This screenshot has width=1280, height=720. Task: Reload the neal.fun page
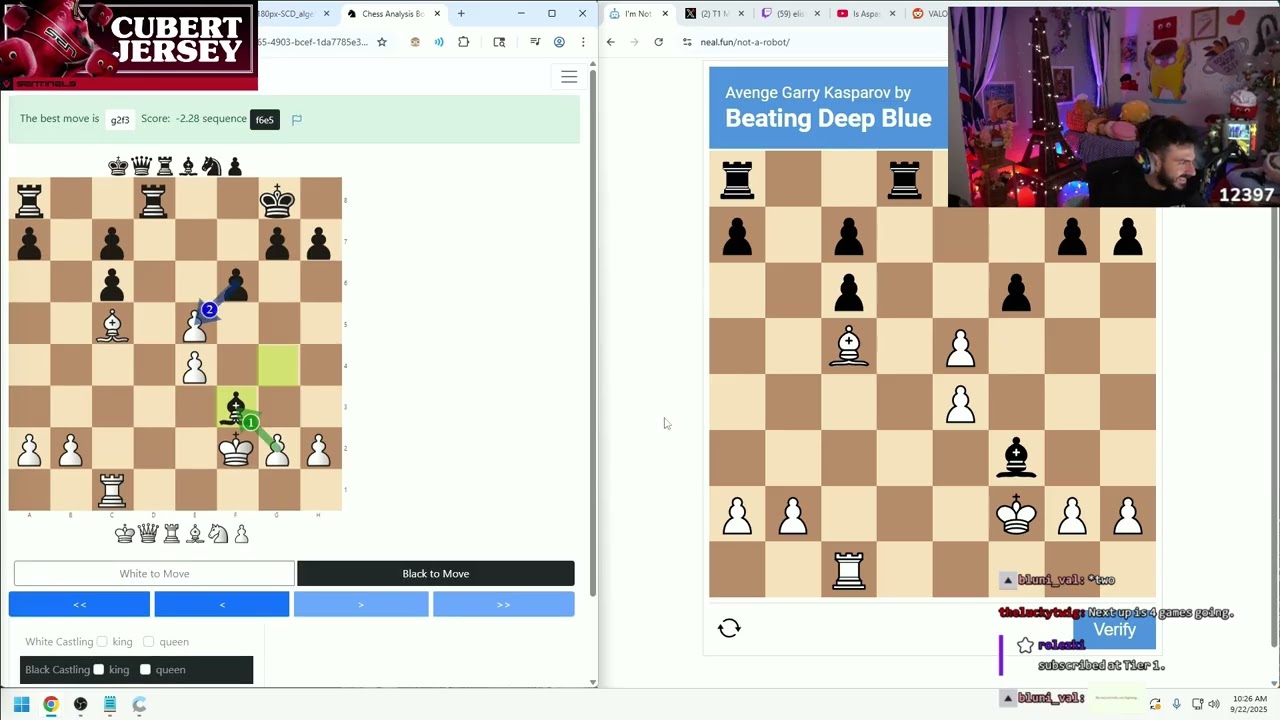(658, 42)
